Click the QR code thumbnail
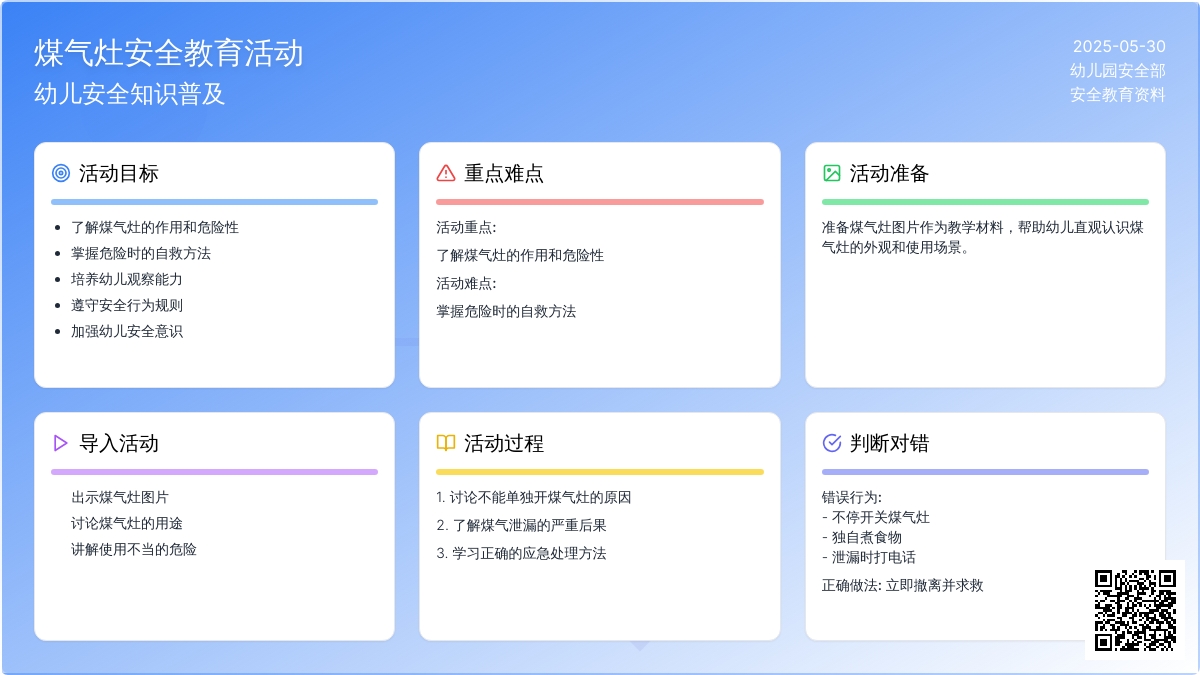Screen dimensions: 1200x675 click(1135, 610)
